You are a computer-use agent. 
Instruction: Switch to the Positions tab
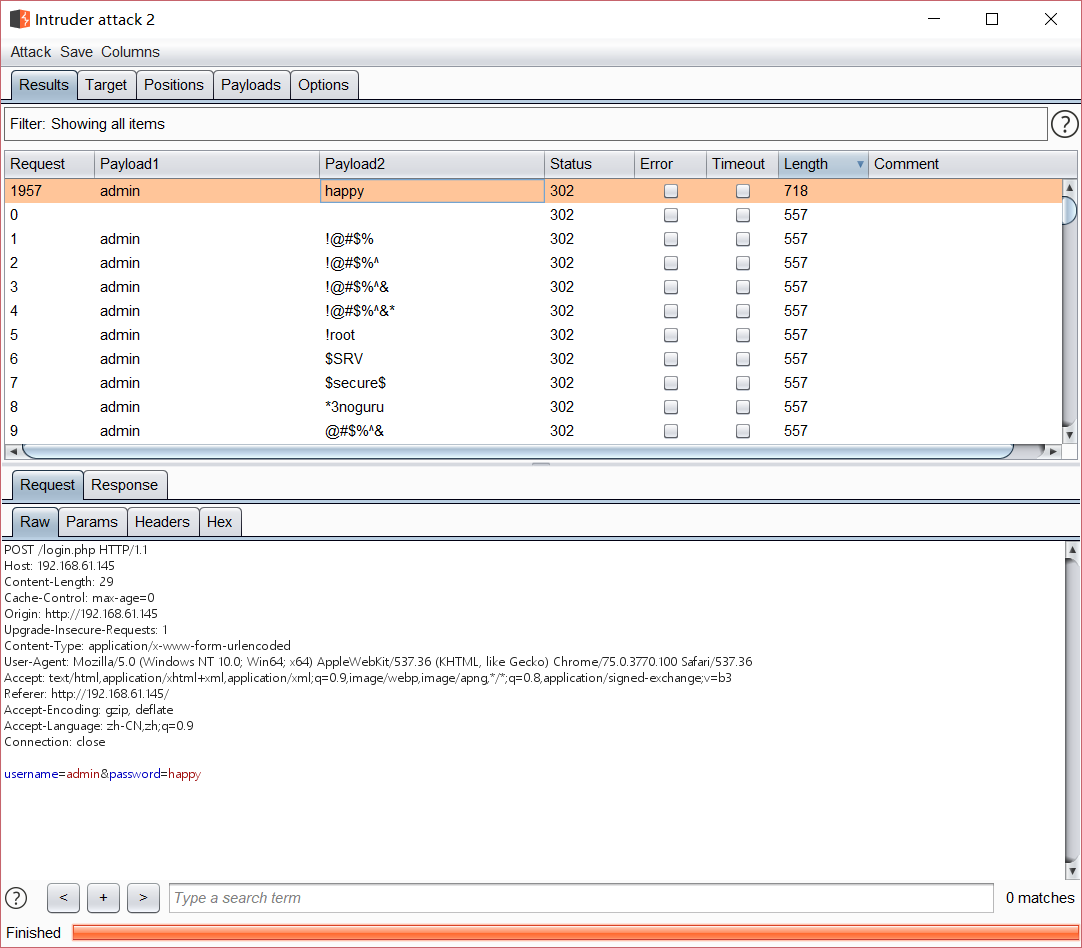click(174, 85)
